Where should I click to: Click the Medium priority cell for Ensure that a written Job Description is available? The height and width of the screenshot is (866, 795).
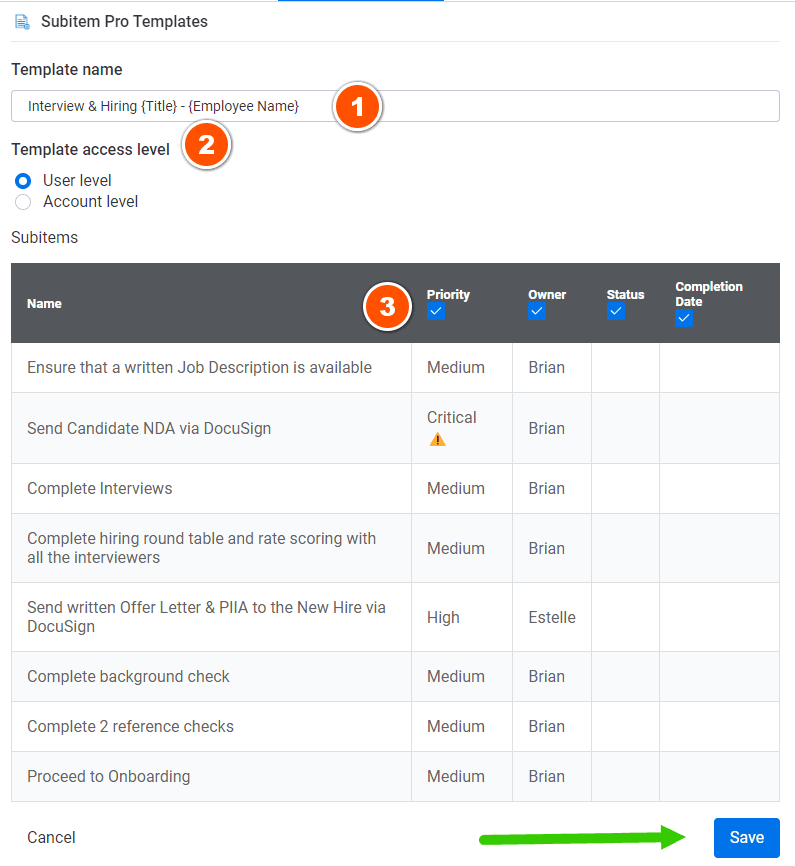(x=455, y=367)
